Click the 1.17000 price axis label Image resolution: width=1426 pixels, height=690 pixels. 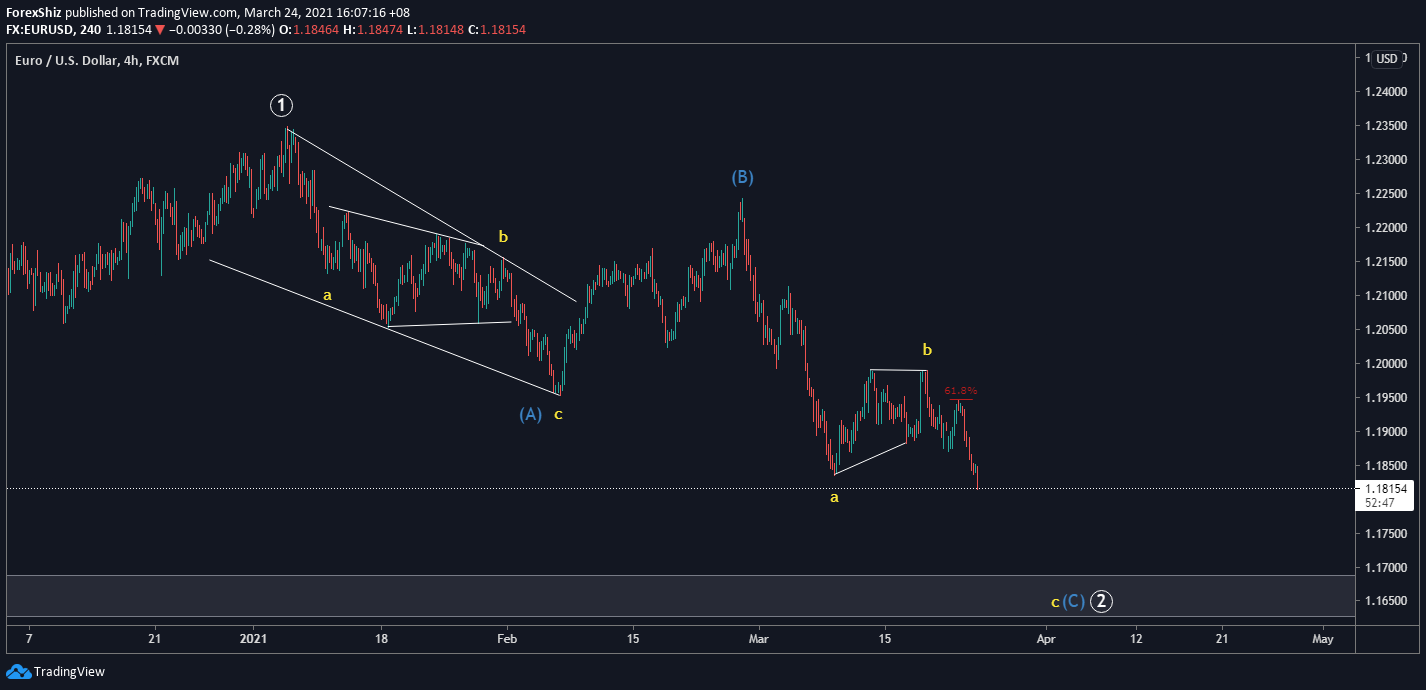point(1385,568)
